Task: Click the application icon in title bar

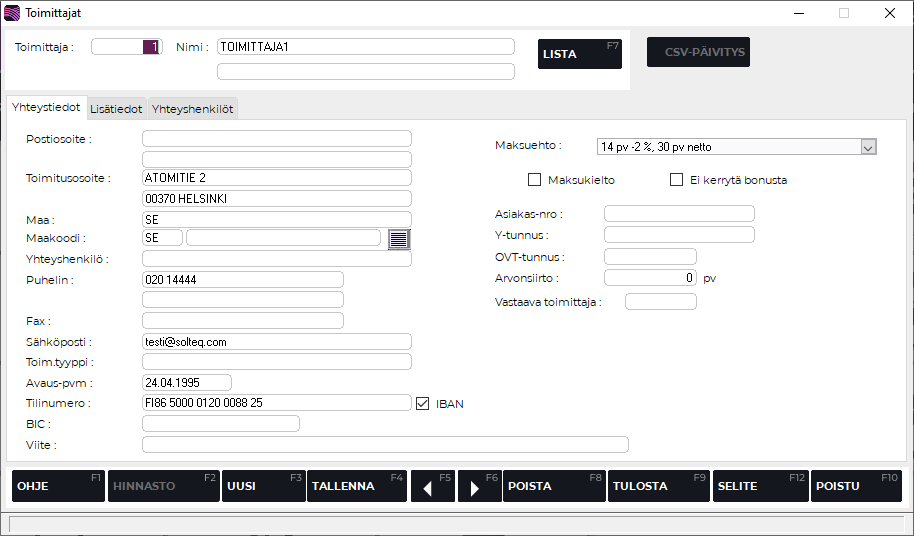Action: (12, 13)
